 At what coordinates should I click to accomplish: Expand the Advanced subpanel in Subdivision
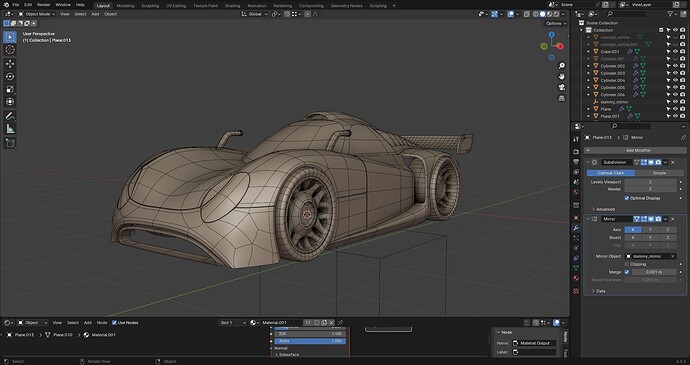(604, 209)
